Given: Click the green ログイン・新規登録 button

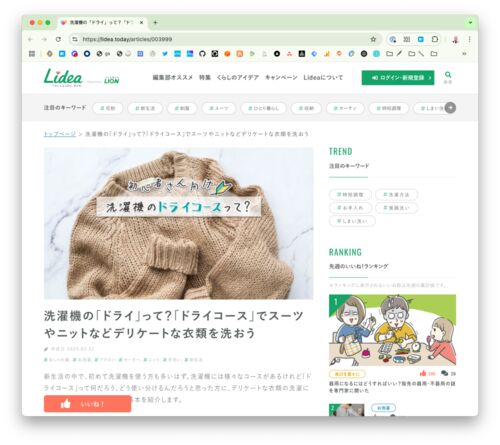Looking at the screenshot, I should [398, 78].
